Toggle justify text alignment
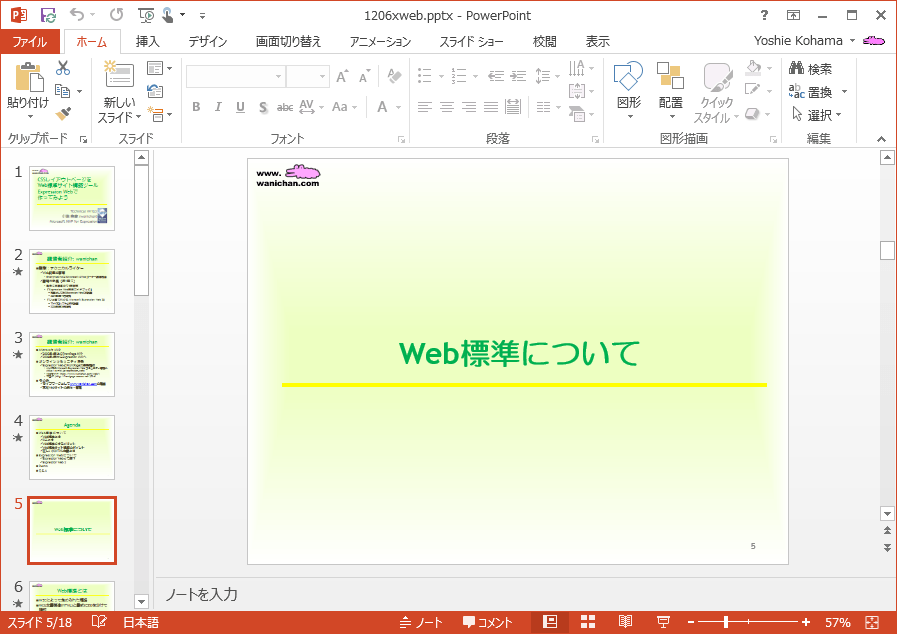The height and width of the screenshot is (634, 897). point(491,107)
